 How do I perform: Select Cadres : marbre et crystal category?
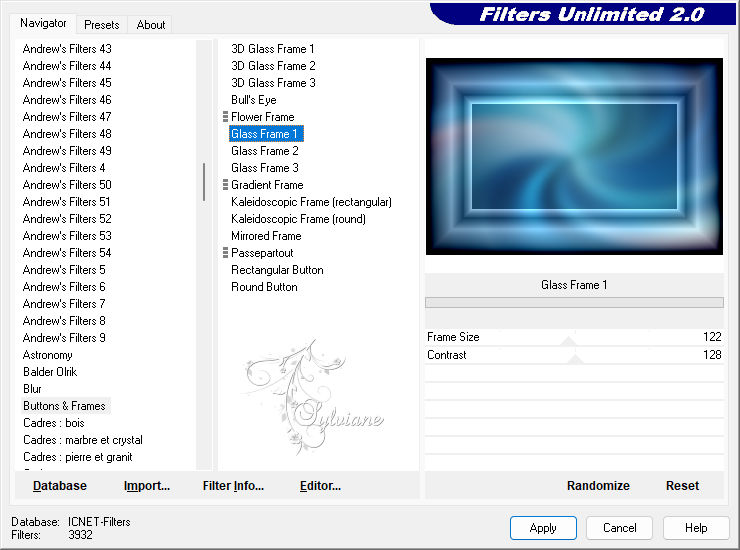coord(83,440)
